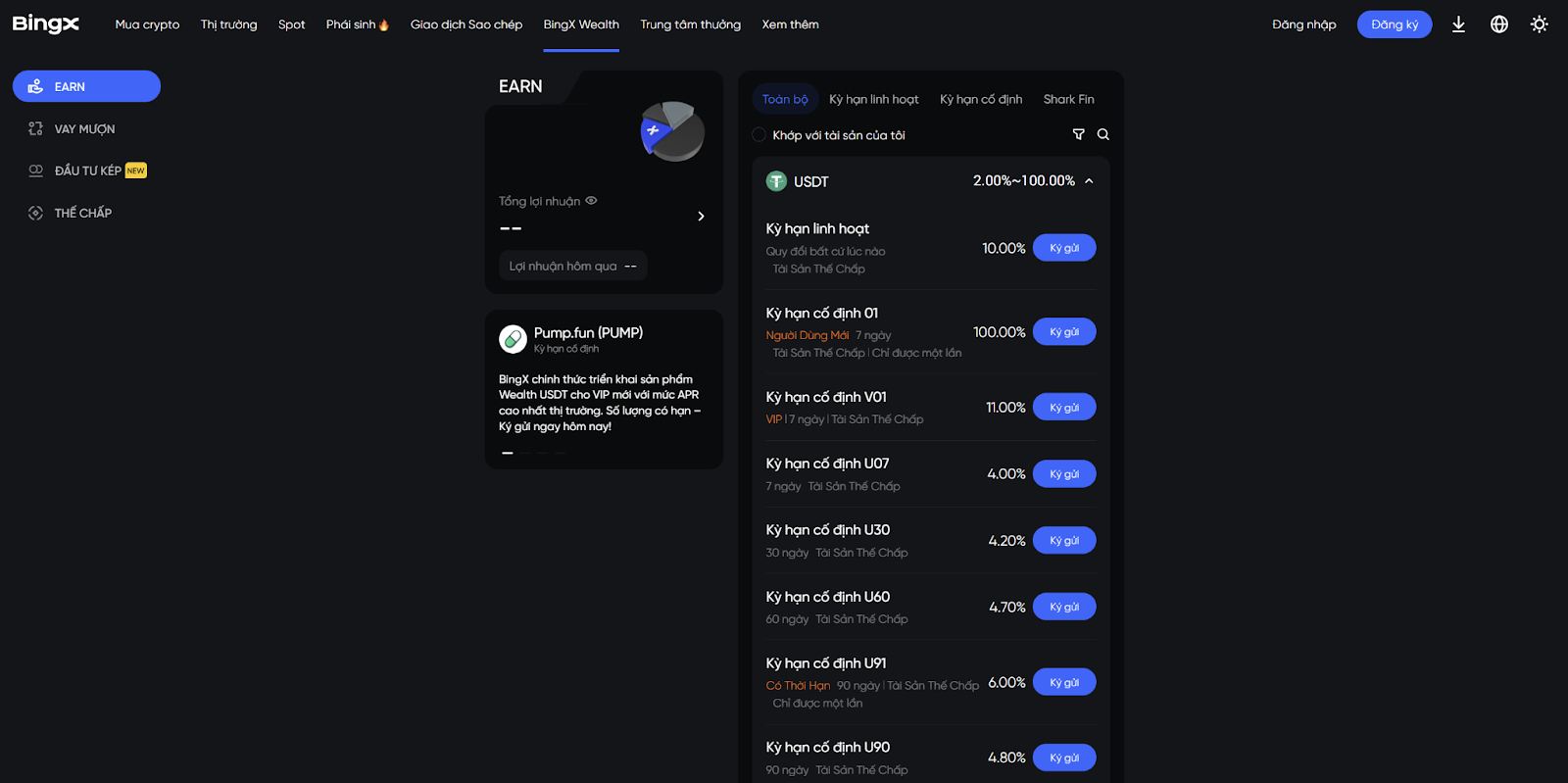This screenshot has width=1568, height=783.
Task: Open the language globe icon
Action: click(1499, 24)
